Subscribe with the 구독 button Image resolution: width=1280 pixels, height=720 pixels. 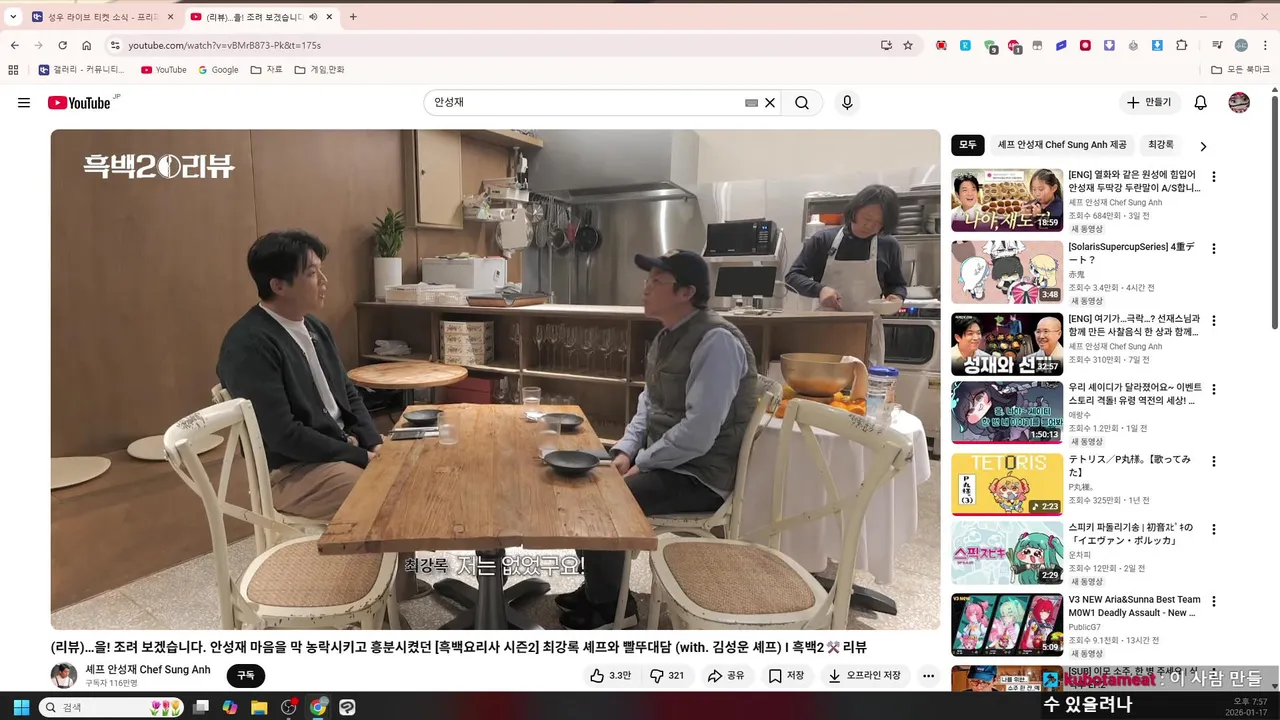(246, 676)
